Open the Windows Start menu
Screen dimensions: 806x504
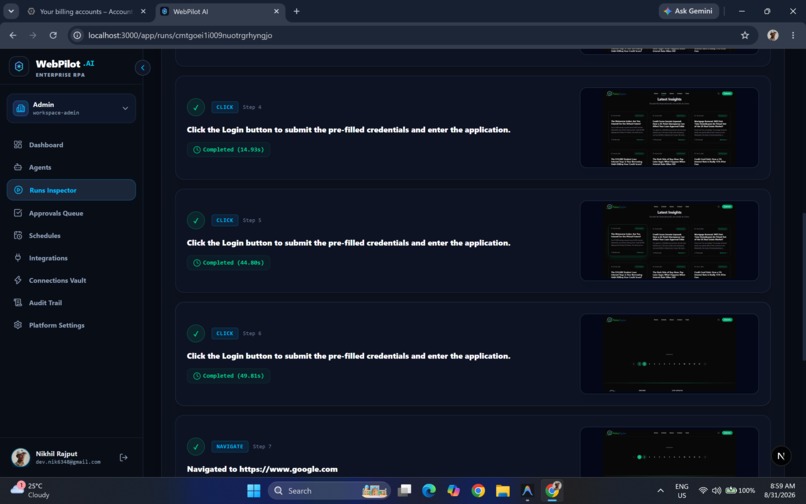pyautogui.click(x=253, y=491)
